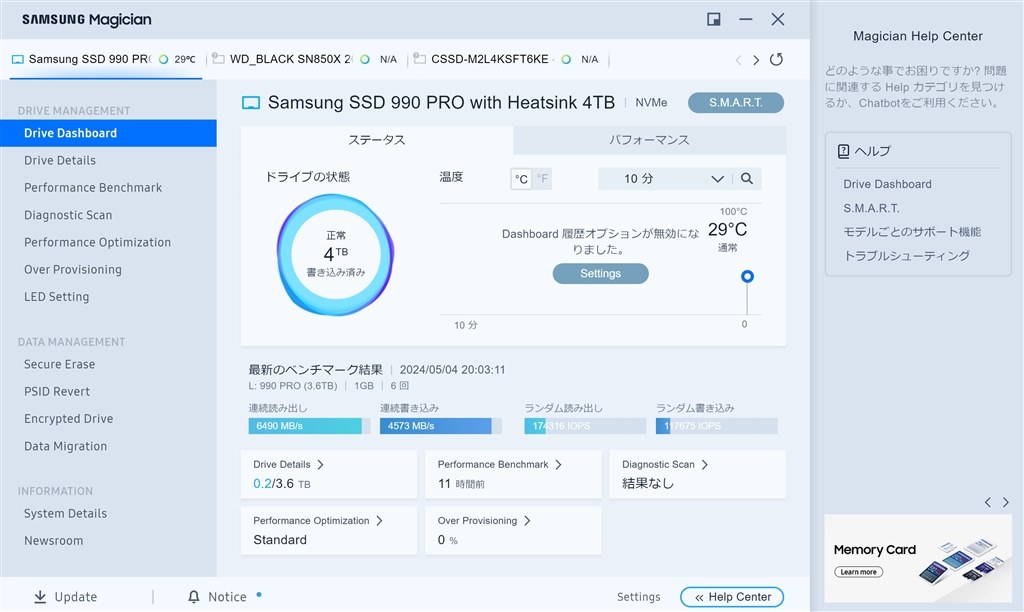
Task: Click Learn more on Memory Card banner
Action: click(x=858, y=572)
